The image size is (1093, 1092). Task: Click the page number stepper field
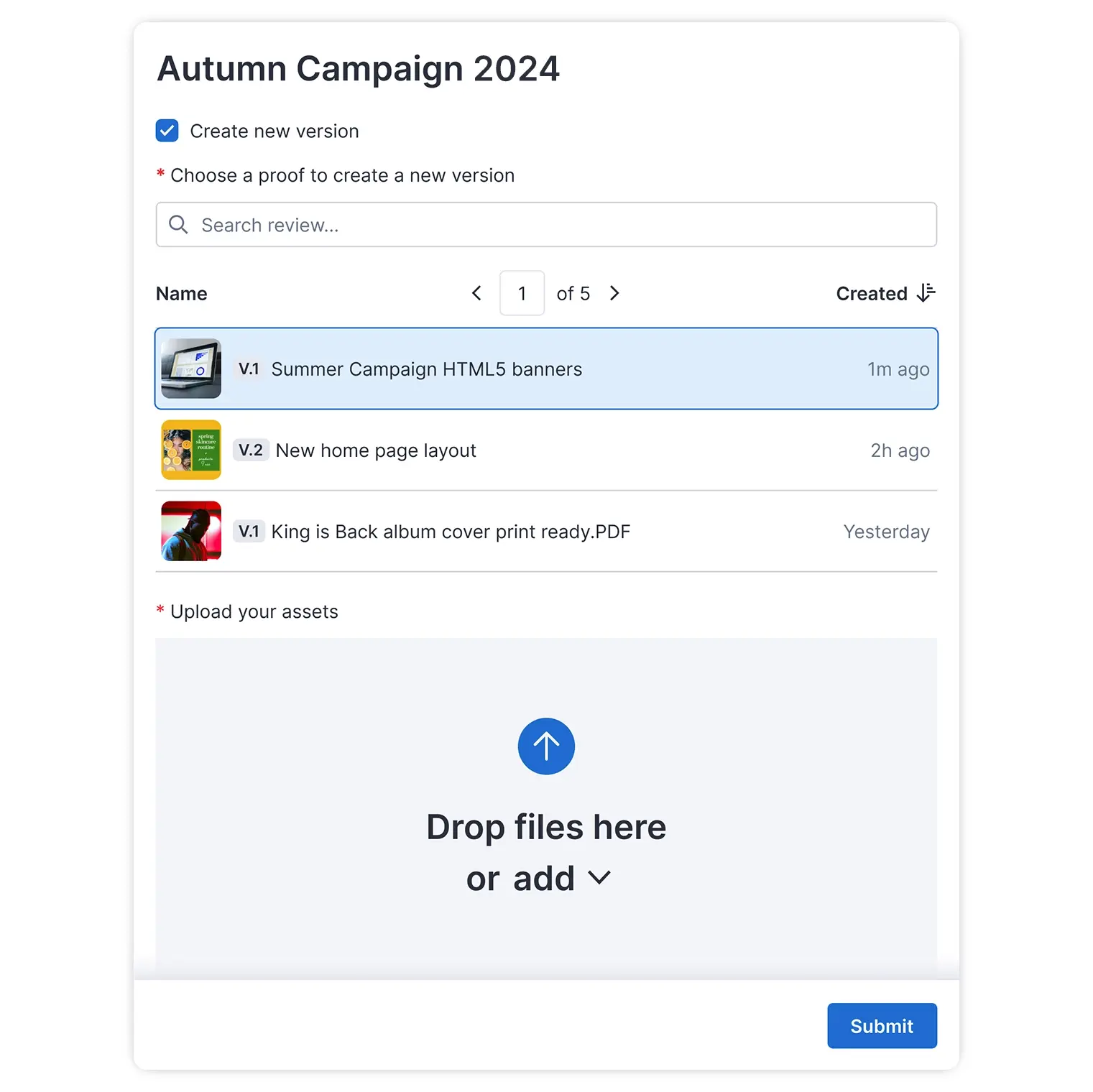pos(522,293)
